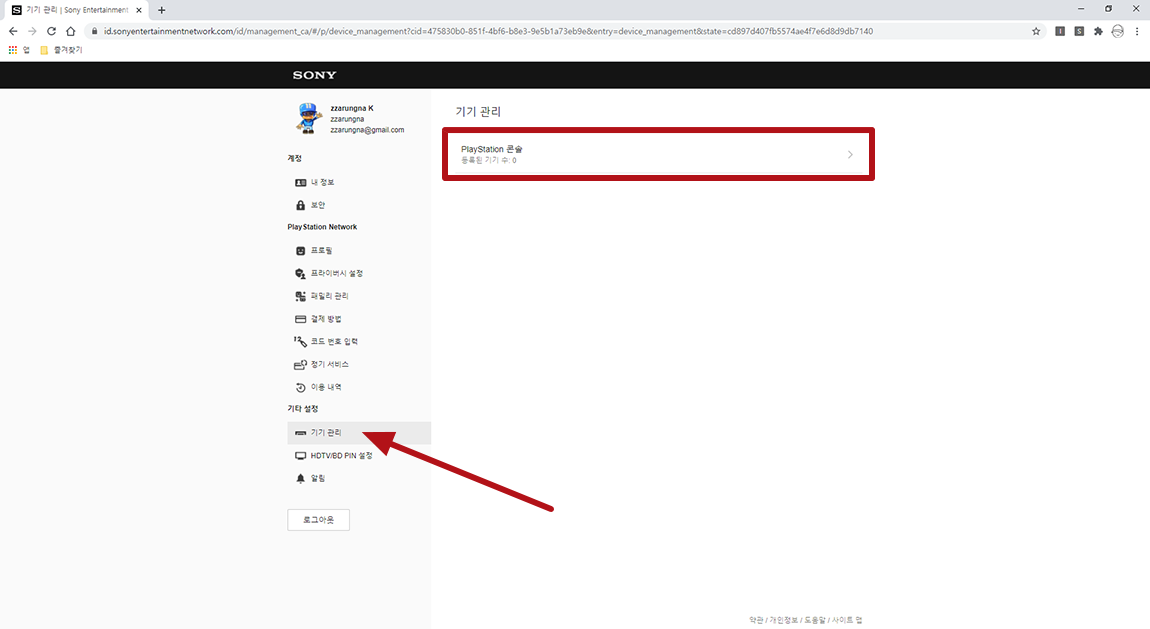Viewport: 1150px width, 629px height.
Task: Open the browser profile avatar icon
Action: coord(1117,32)
